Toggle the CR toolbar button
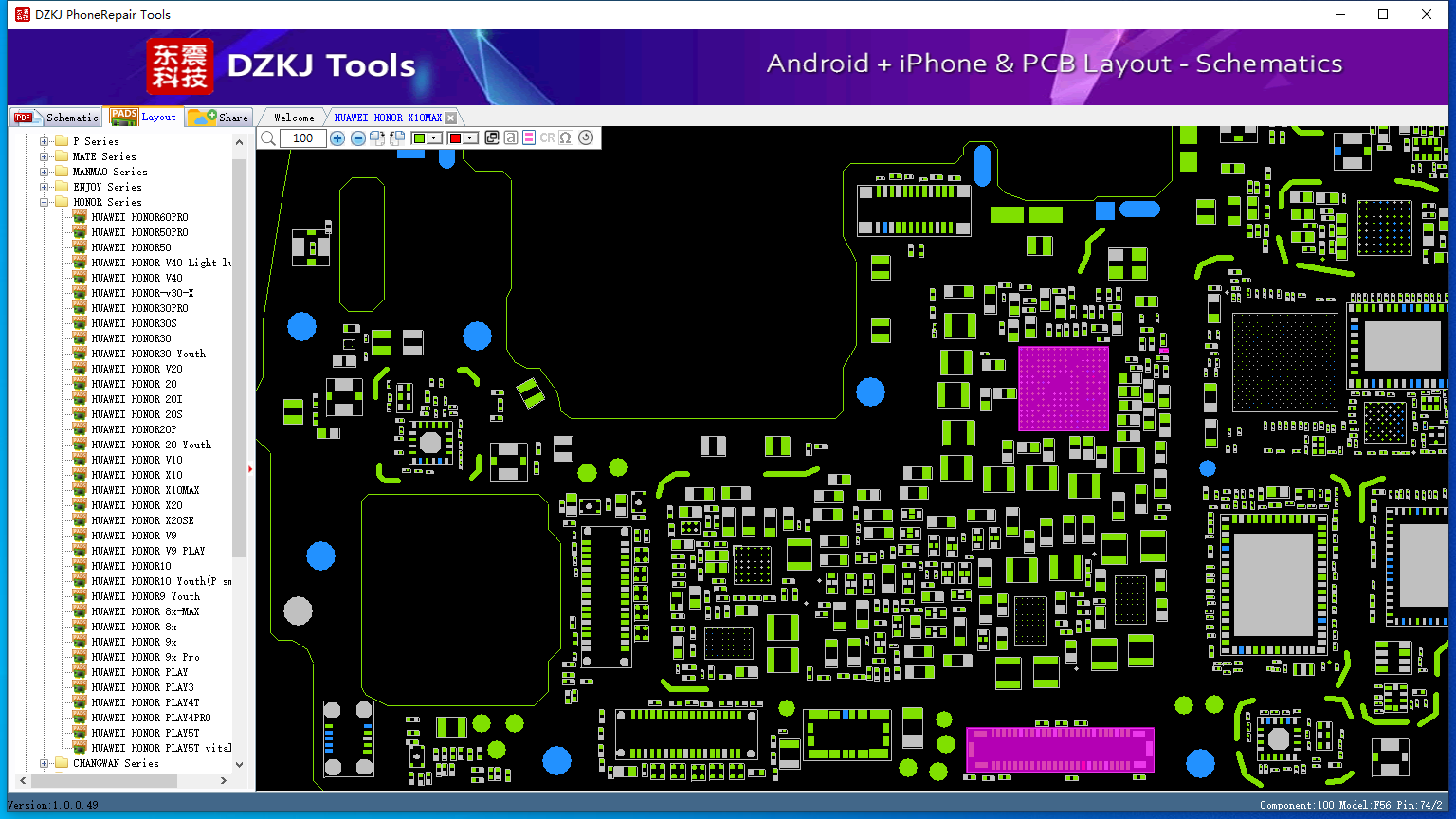The image size is (1456, 819). click(547, 137)
